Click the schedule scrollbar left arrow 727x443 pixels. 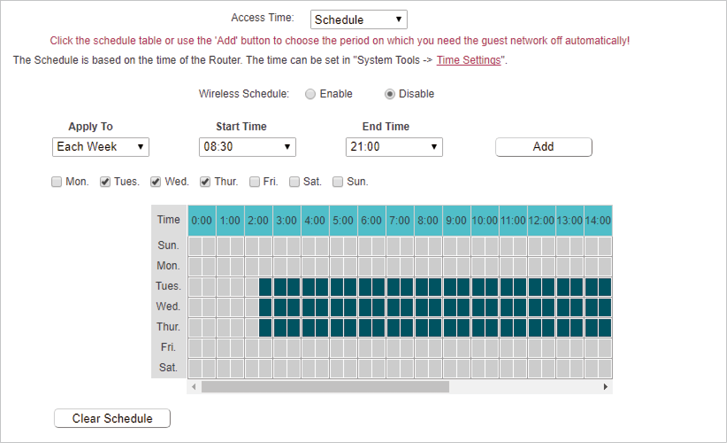194,387
